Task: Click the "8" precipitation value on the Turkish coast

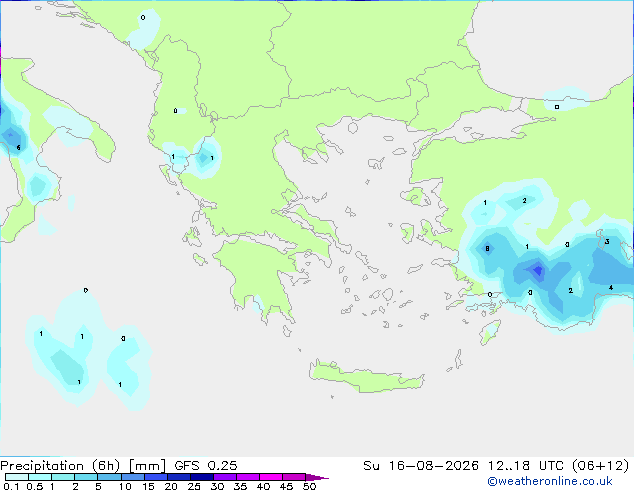Action: (x=487, y=249)
